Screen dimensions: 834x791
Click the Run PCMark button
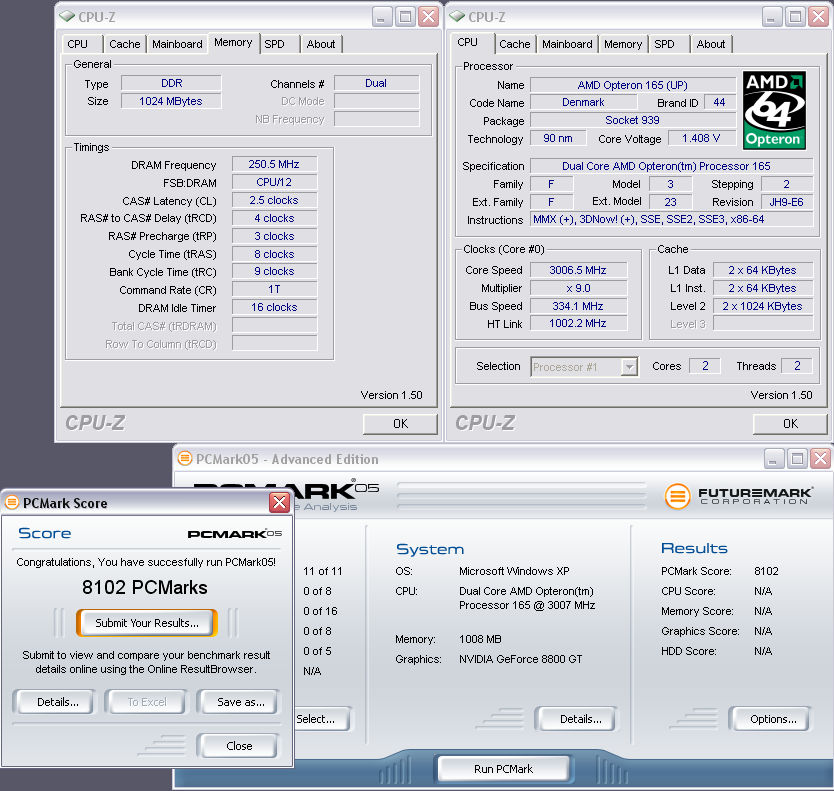(503, 769)
